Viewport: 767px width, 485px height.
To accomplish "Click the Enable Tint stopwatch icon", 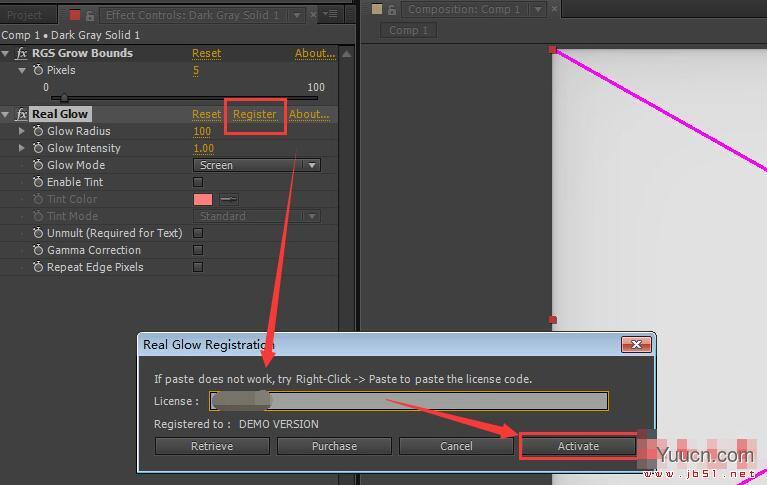I will (38, 182).
